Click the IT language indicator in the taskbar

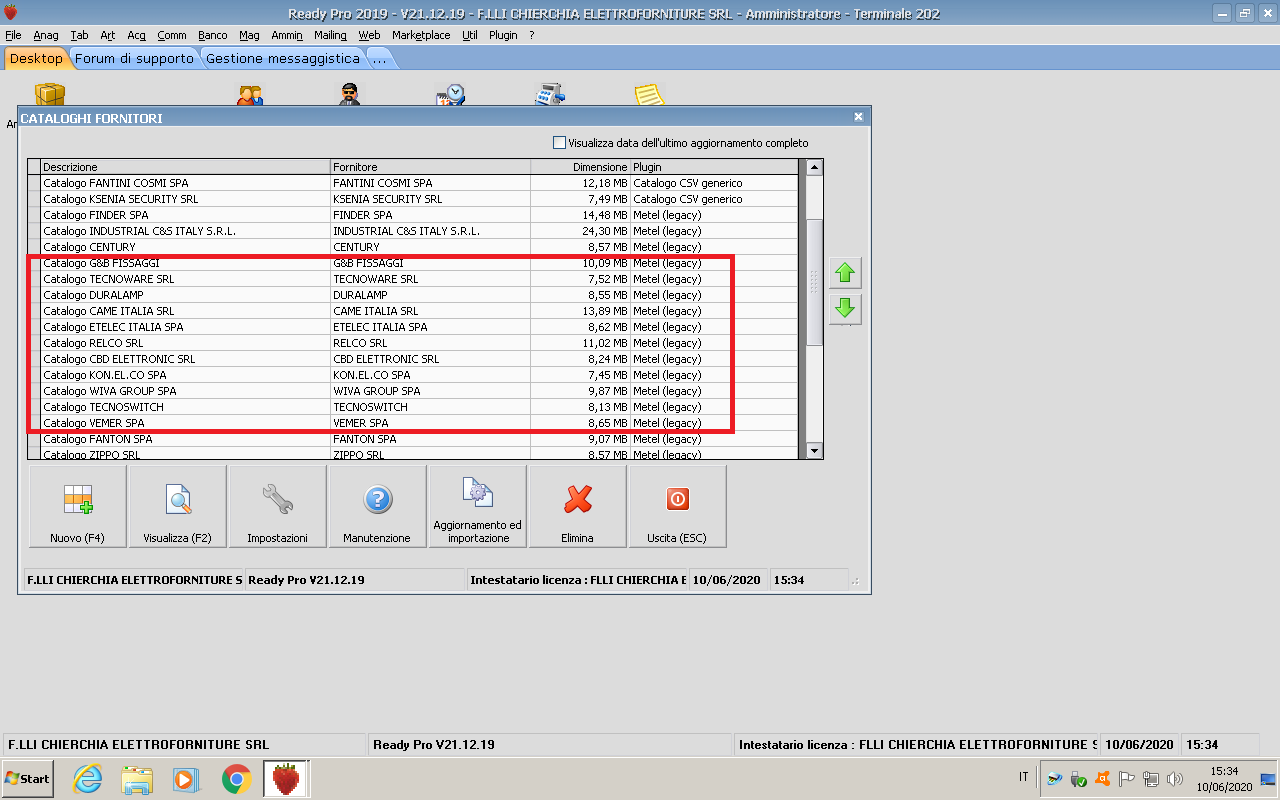(x=1023, y=777)
